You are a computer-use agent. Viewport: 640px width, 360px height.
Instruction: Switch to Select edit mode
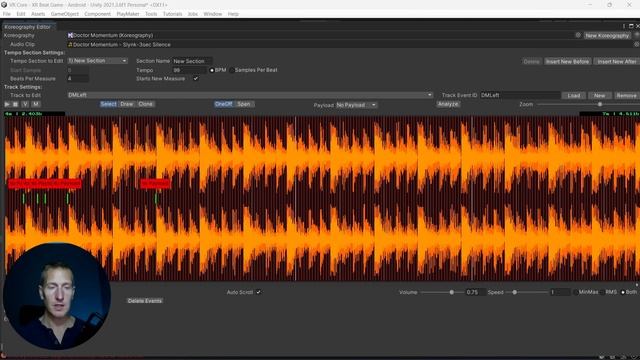tap(108, 104)
